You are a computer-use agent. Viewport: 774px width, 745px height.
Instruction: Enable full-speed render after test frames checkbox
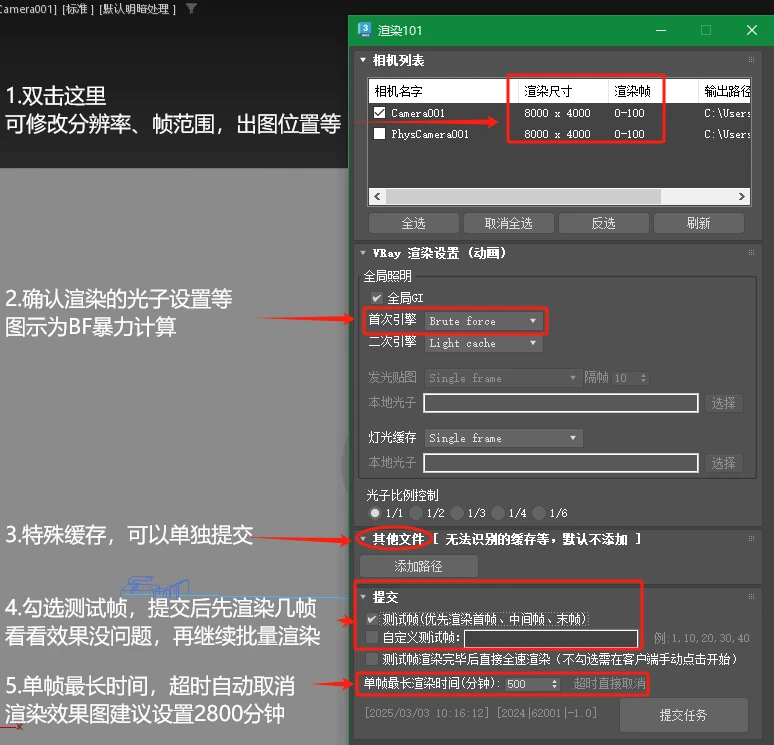(372, 659)
